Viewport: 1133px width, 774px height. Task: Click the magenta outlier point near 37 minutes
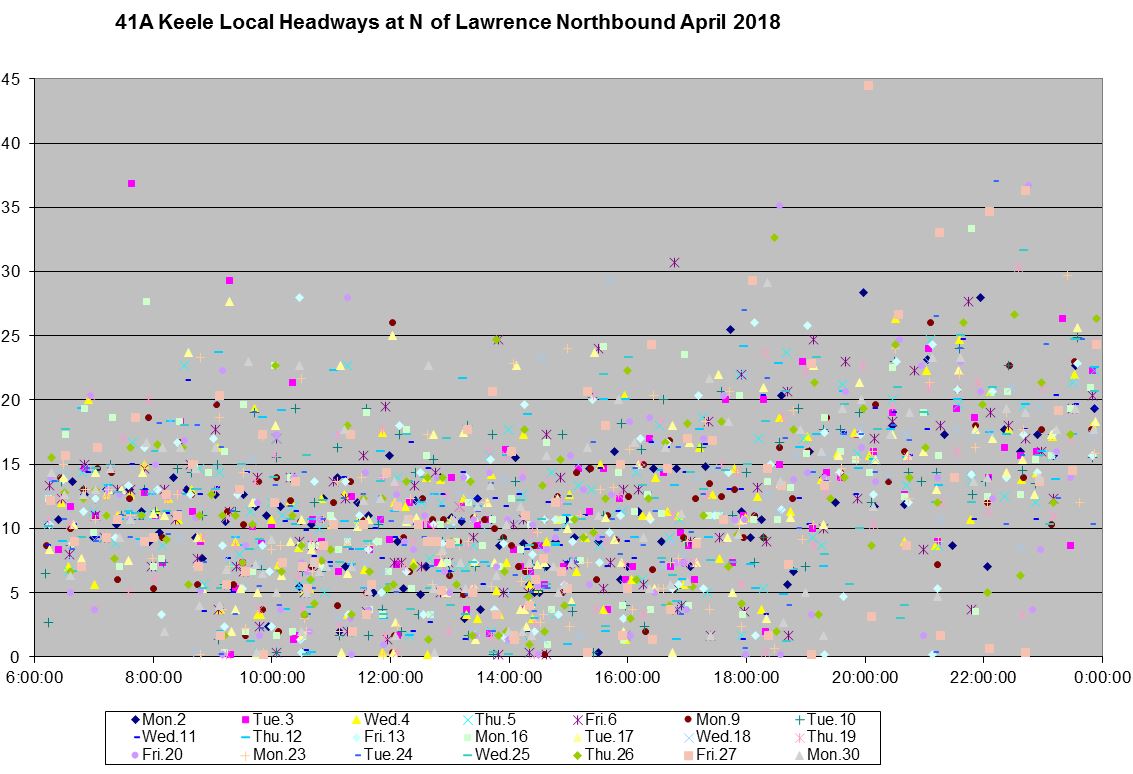(132, 183)
